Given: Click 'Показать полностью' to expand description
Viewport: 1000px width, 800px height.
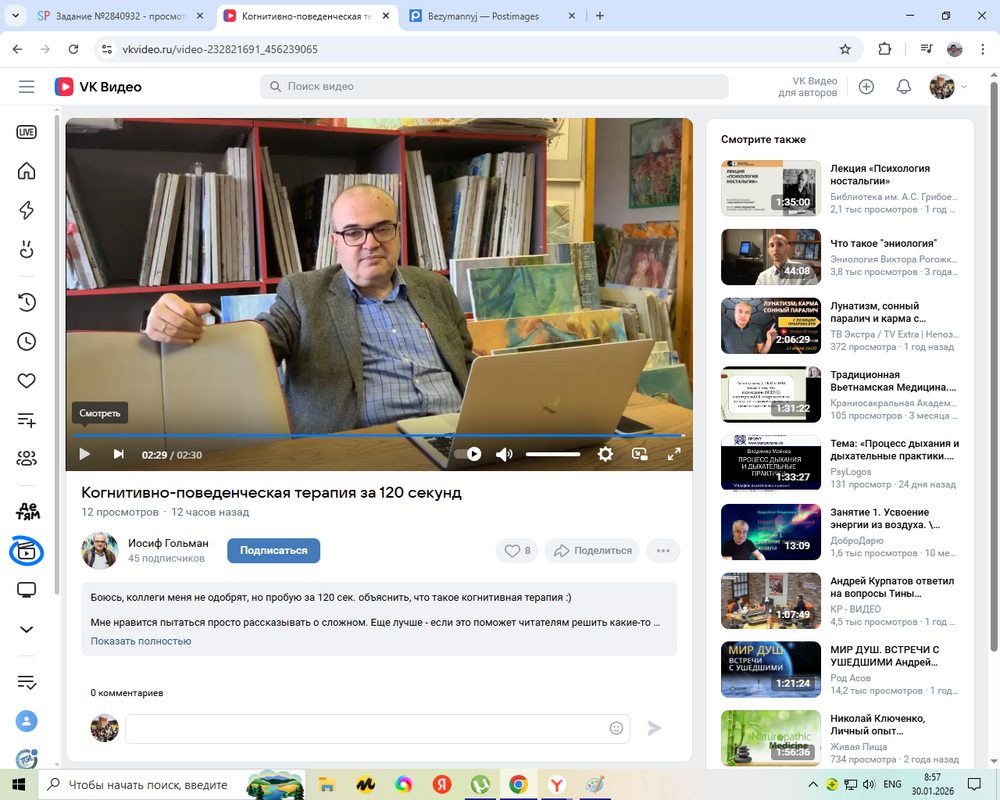Looking at the screenshot, I should tap(141, 641).
